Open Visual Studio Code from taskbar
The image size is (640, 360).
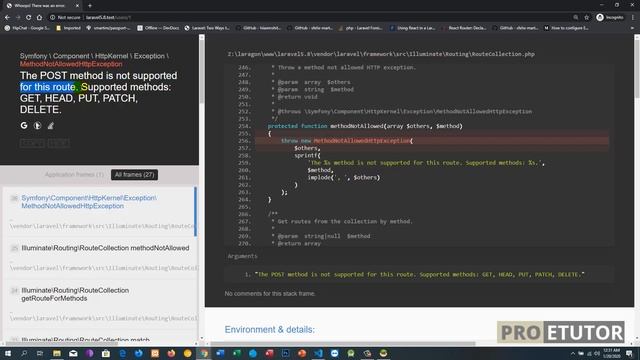click(318, 353)
